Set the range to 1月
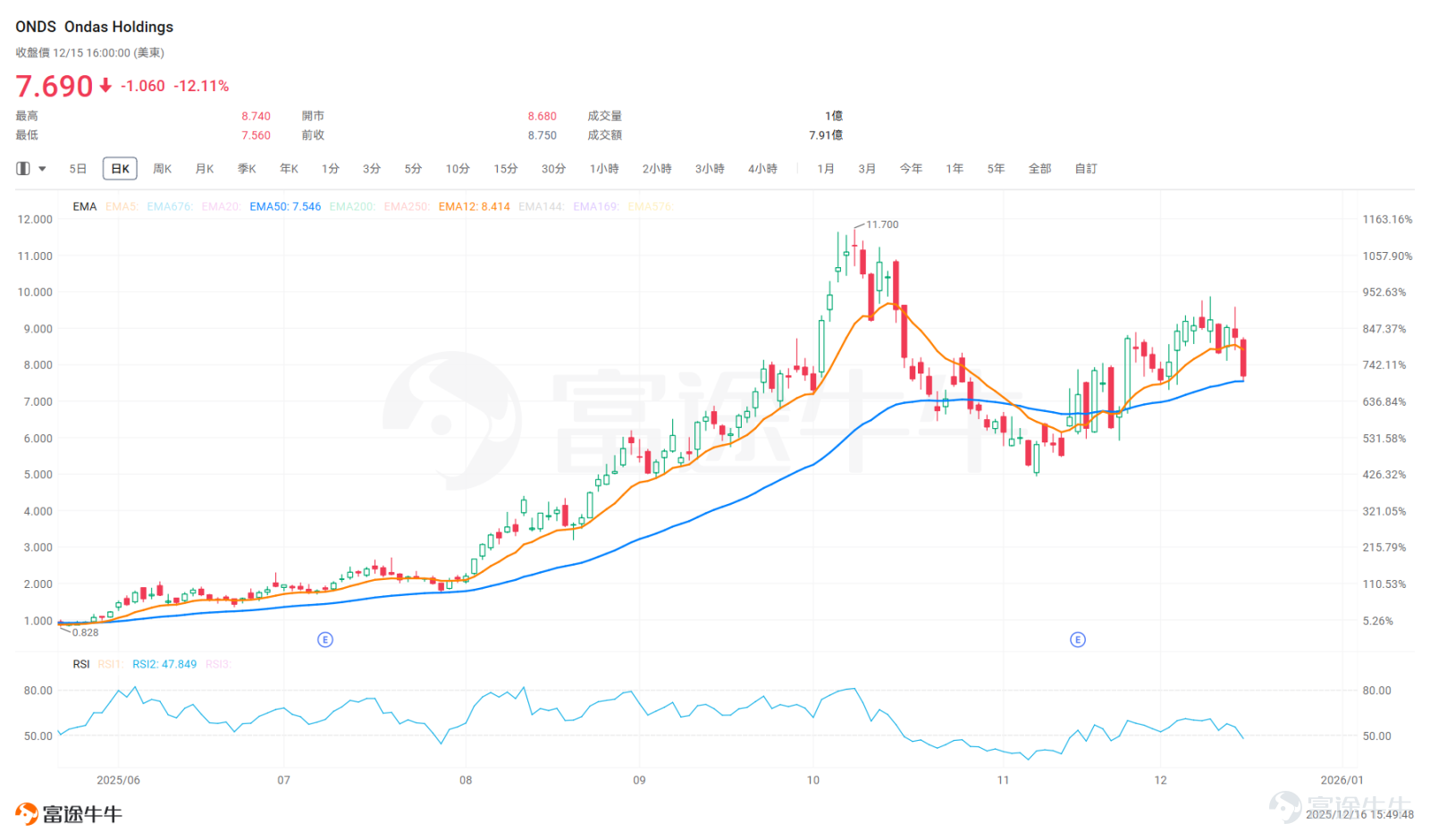 tap(826, 168)
